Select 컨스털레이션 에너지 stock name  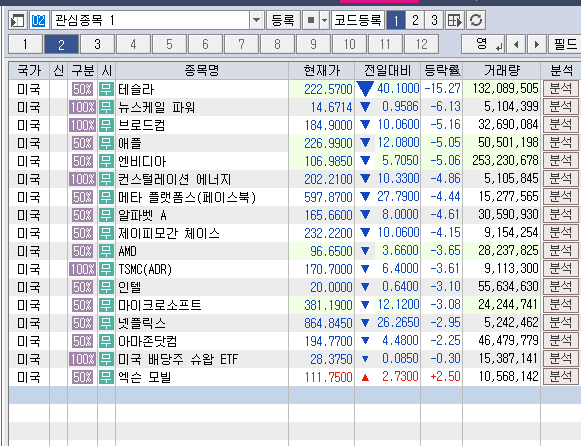(x=175, y=180)
